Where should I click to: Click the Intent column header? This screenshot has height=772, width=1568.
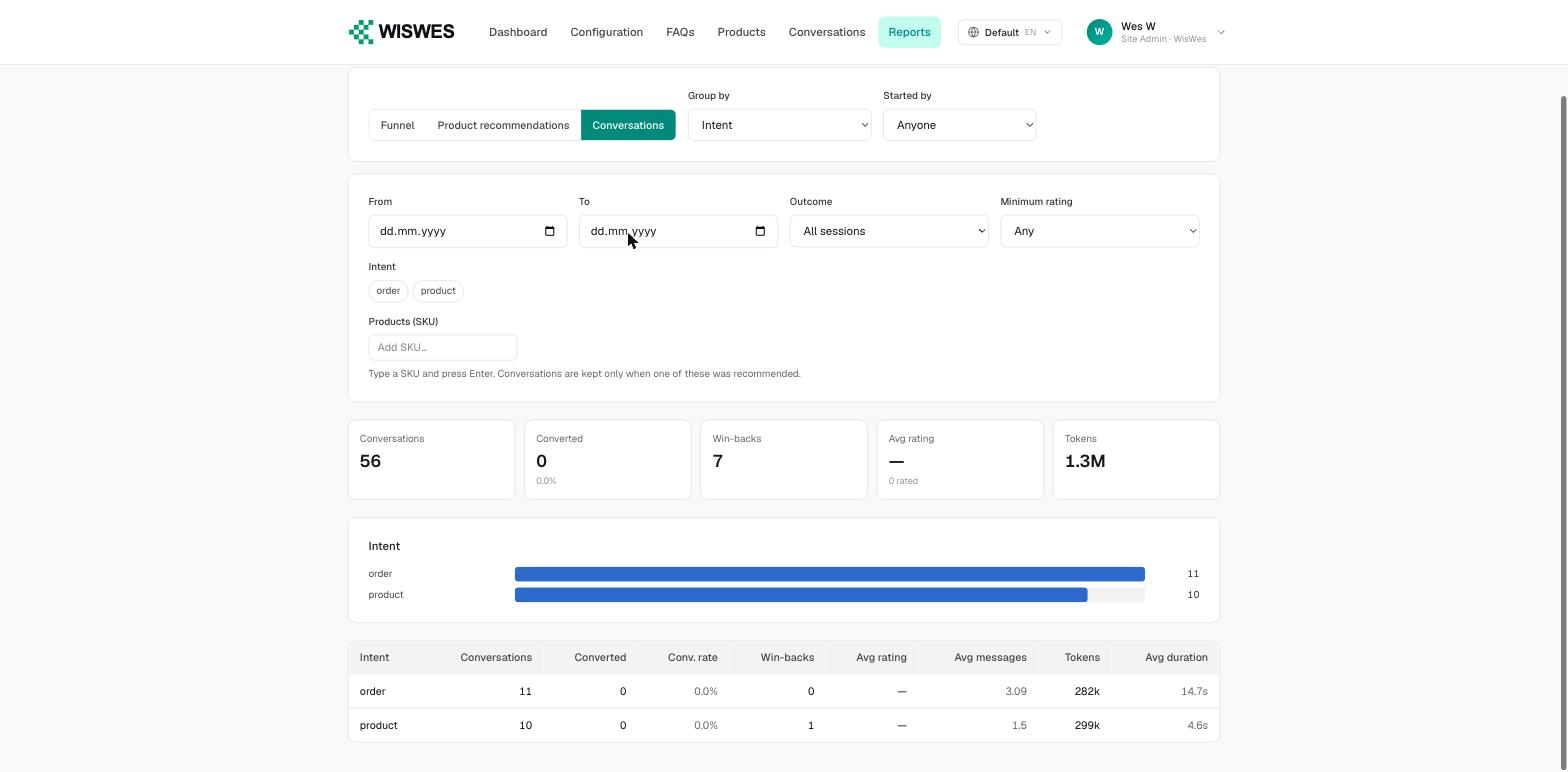click(374, 657)
